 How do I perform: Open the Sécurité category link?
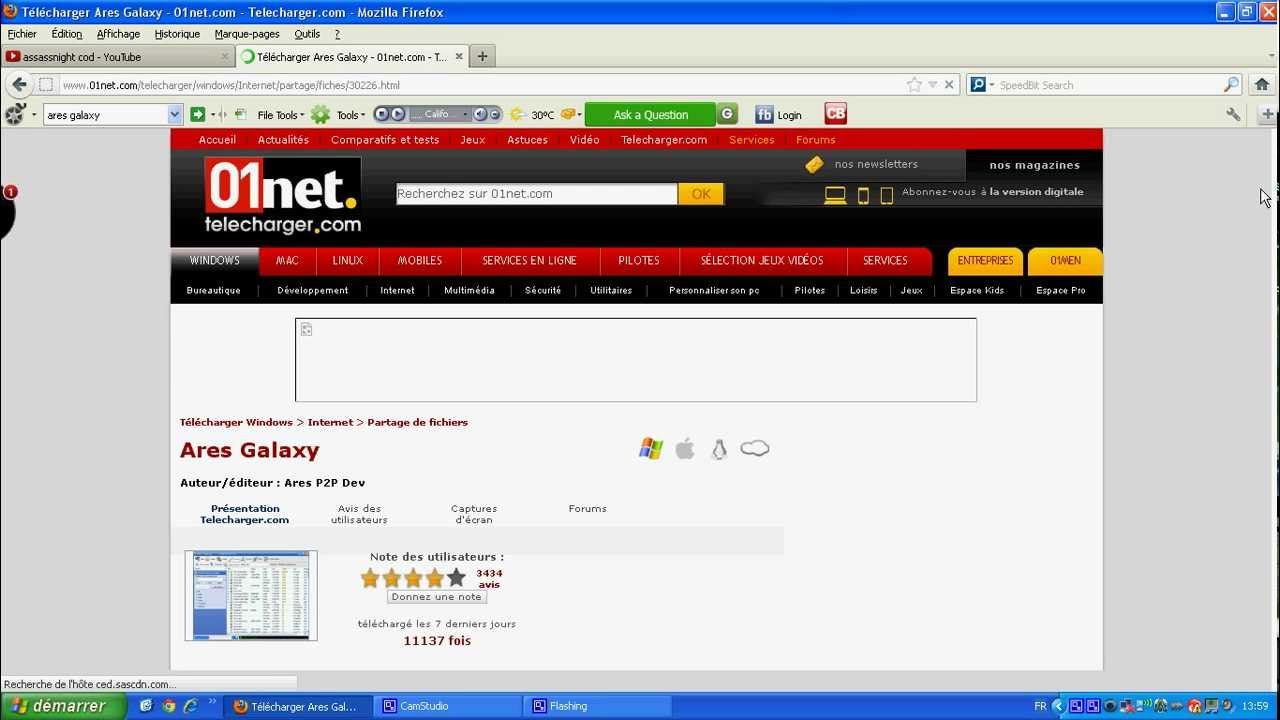click(x=543, y=291)
